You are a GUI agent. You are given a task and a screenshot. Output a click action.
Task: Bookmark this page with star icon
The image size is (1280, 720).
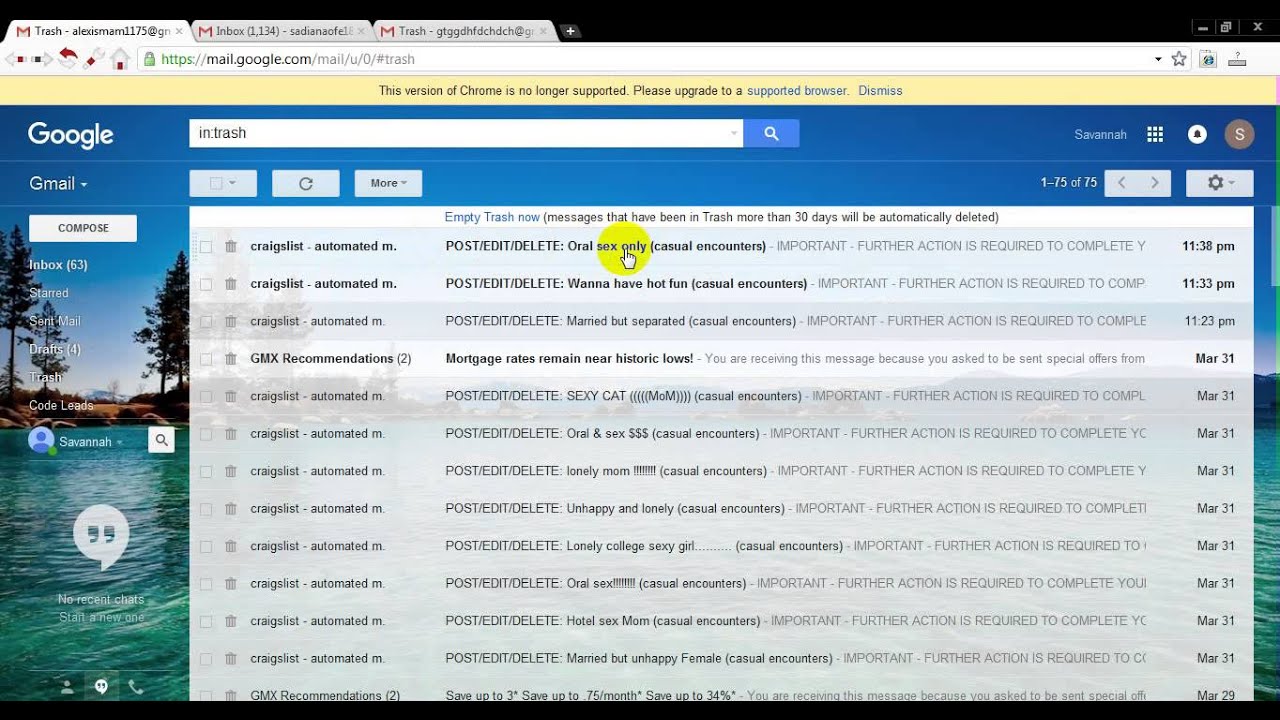1179,59
